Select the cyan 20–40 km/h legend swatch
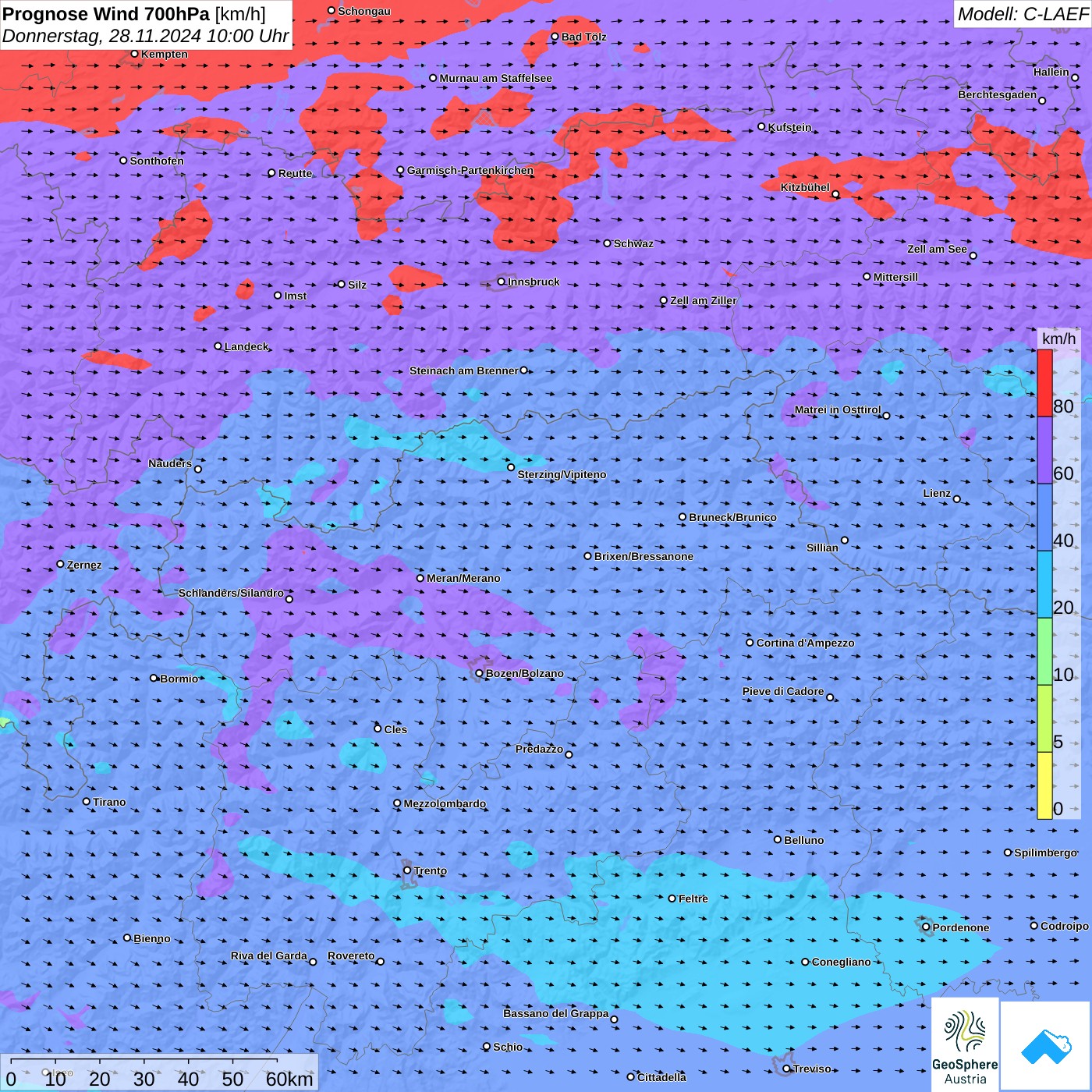The width and height of the screenshot is (1092, 1092). click(x=1044, y=585)
